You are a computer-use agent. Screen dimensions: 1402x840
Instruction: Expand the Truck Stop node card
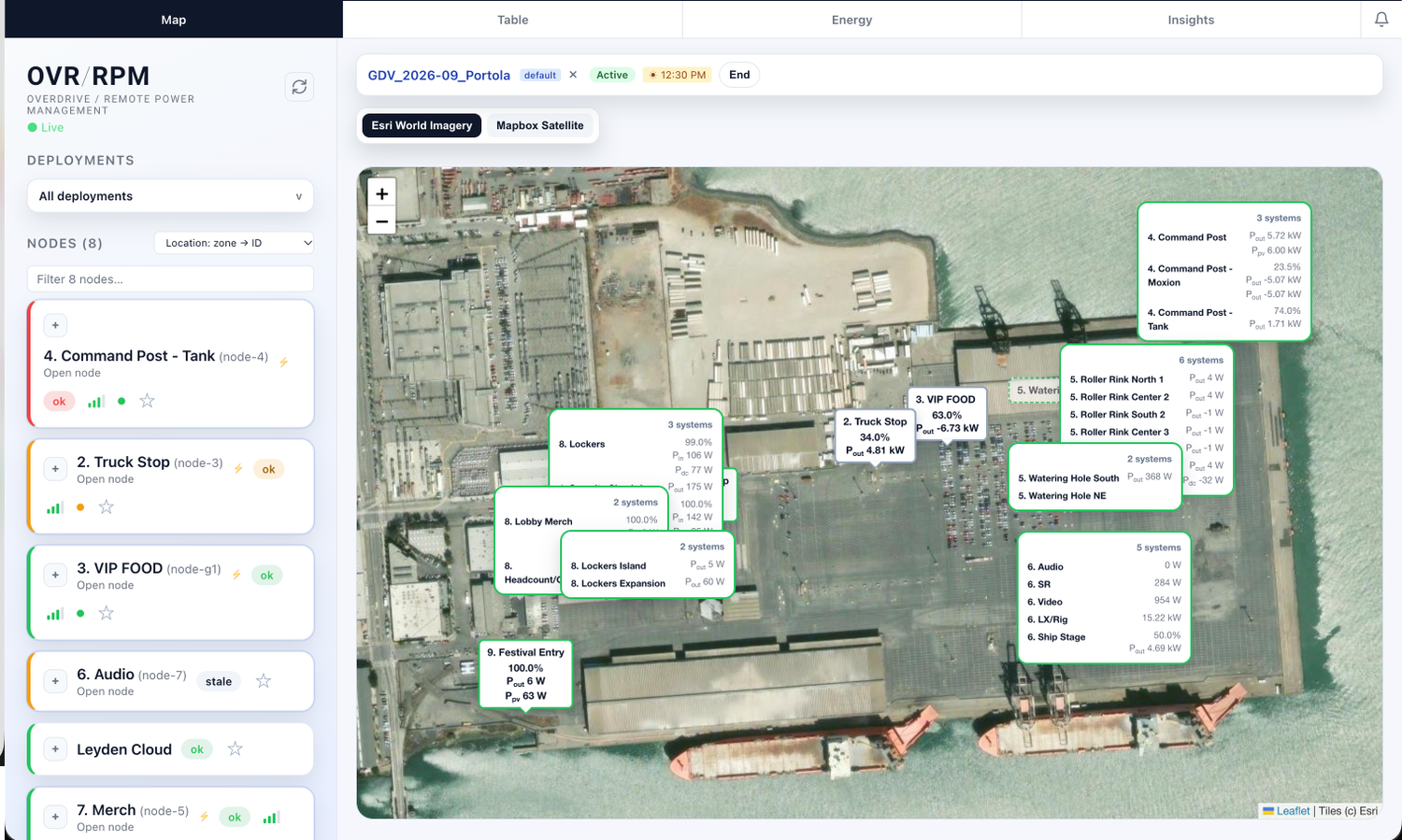[55, 468]
